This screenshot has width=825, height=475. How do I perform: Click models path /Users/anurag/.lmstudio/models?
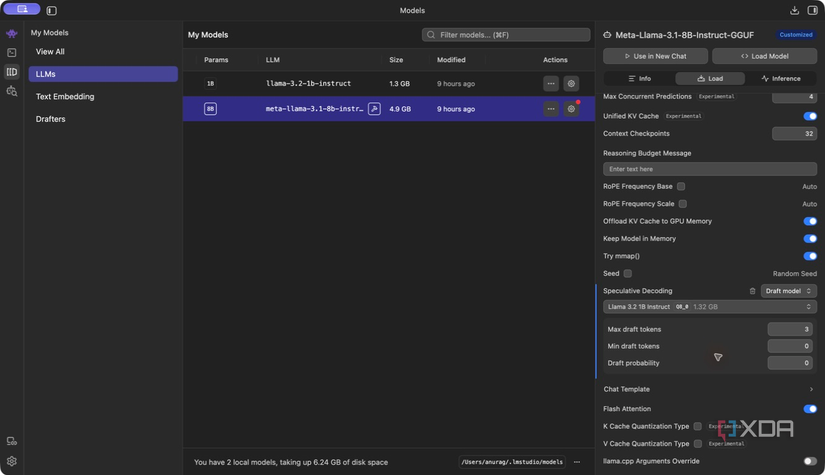pos(512,462)
